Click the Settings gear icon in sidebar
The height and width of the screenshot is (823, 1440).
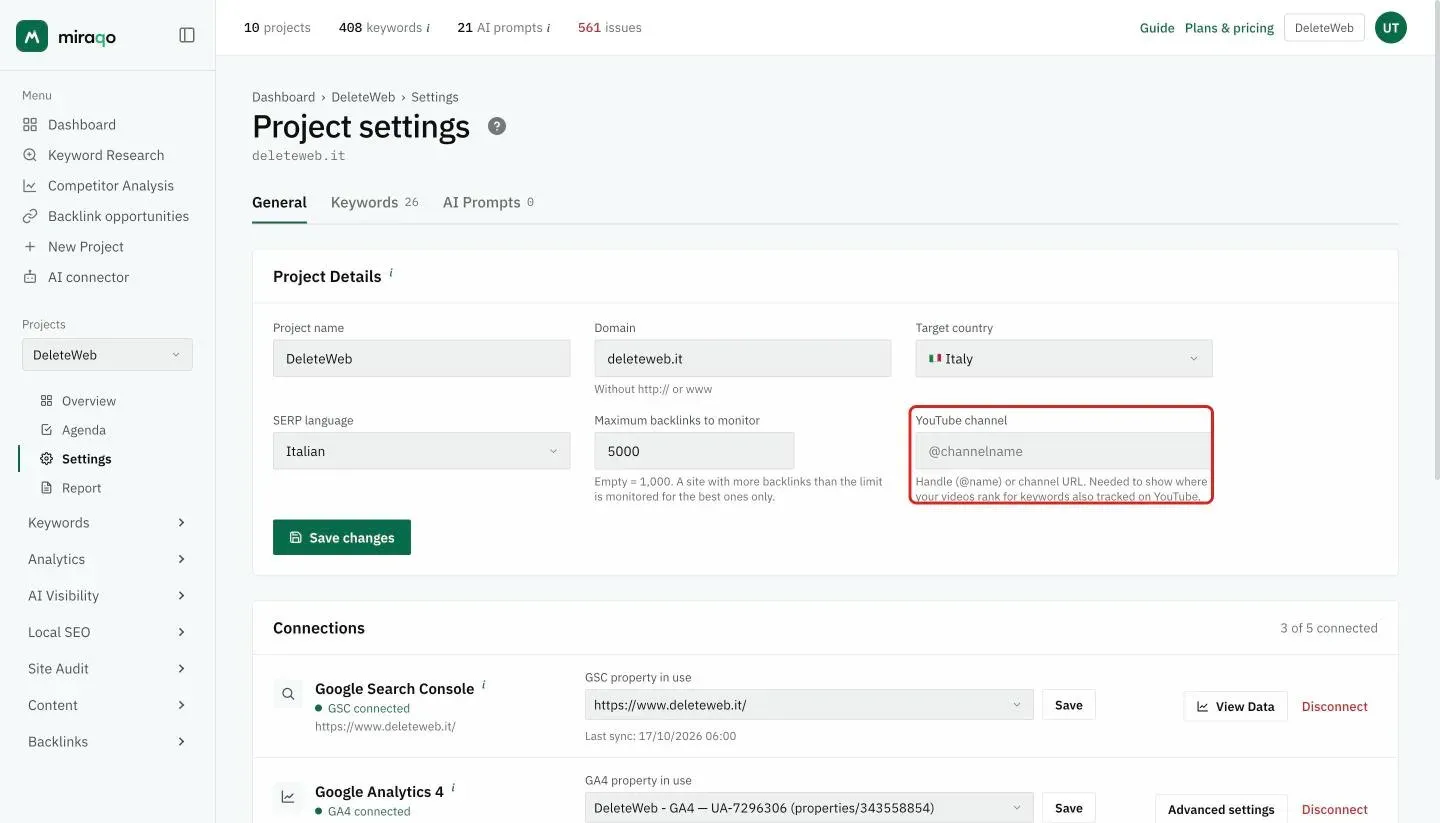(46, 459)
